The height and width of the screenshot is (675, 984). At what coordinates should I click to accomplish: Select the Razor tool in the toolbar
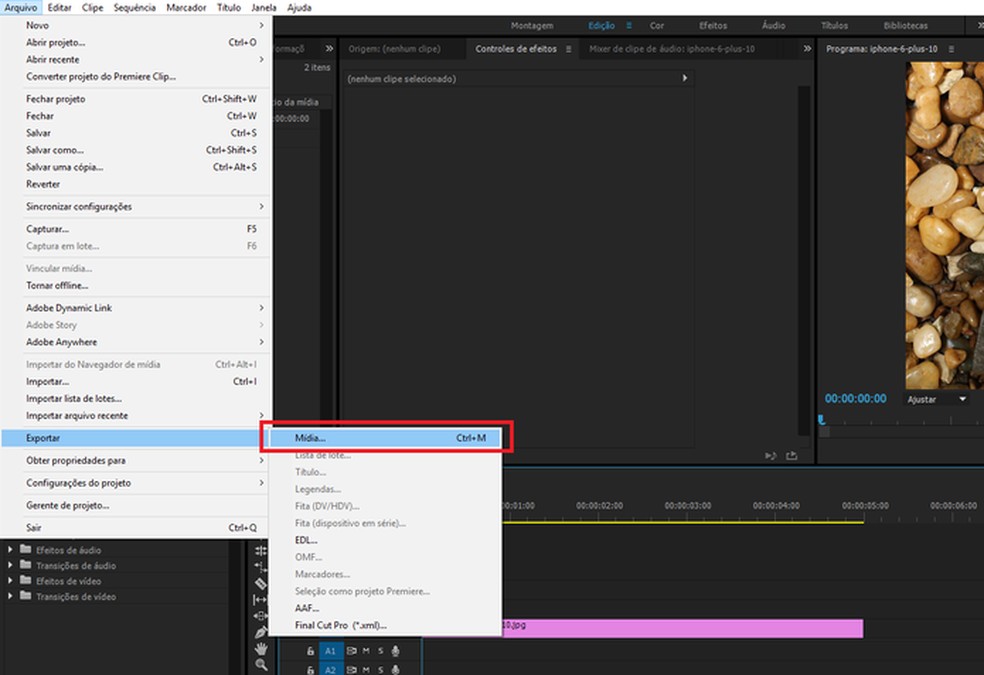pos(261,582)
